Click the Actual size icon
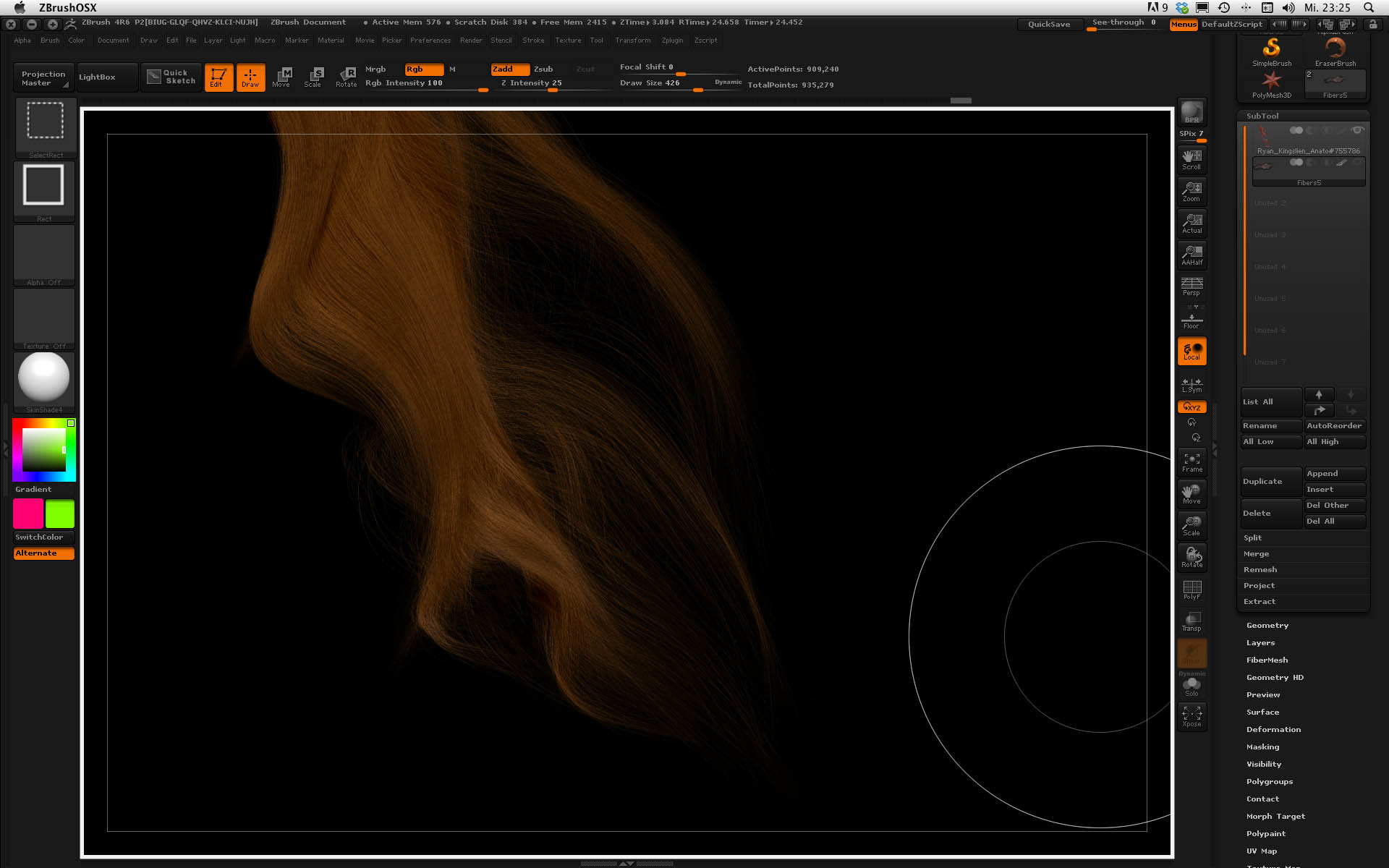Screen dimensions: 1389x868 (1192, 223)
